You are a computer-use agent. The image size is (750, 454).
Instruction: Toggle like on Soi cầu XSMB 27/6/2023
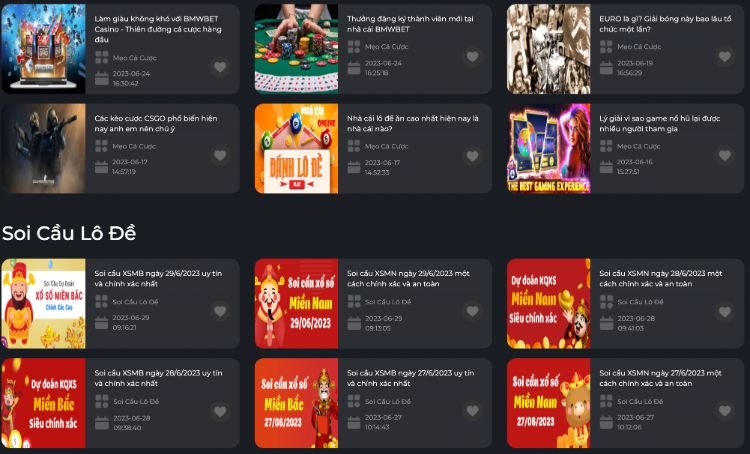point(473,410)
